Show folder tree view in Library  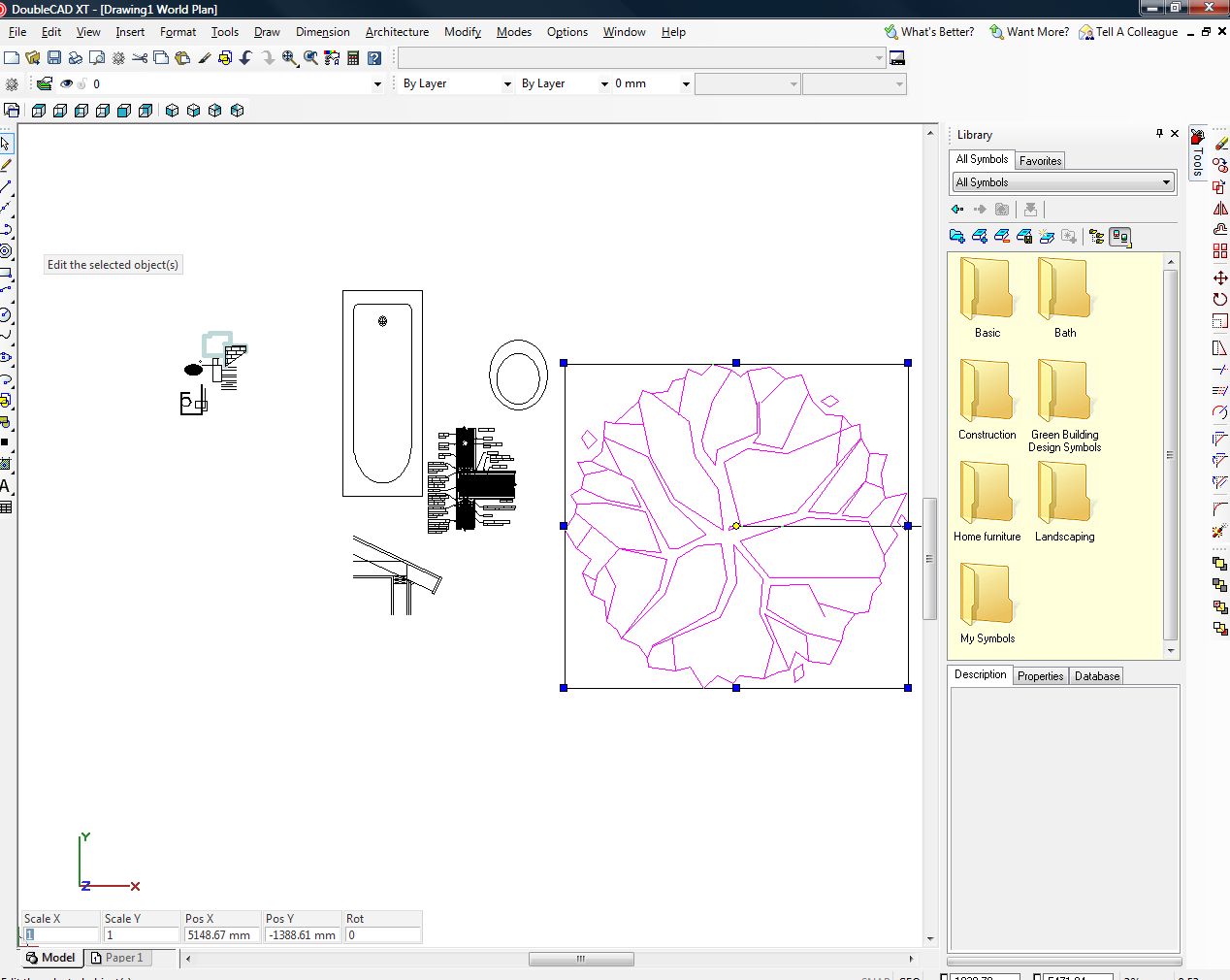pos(1097,236)
